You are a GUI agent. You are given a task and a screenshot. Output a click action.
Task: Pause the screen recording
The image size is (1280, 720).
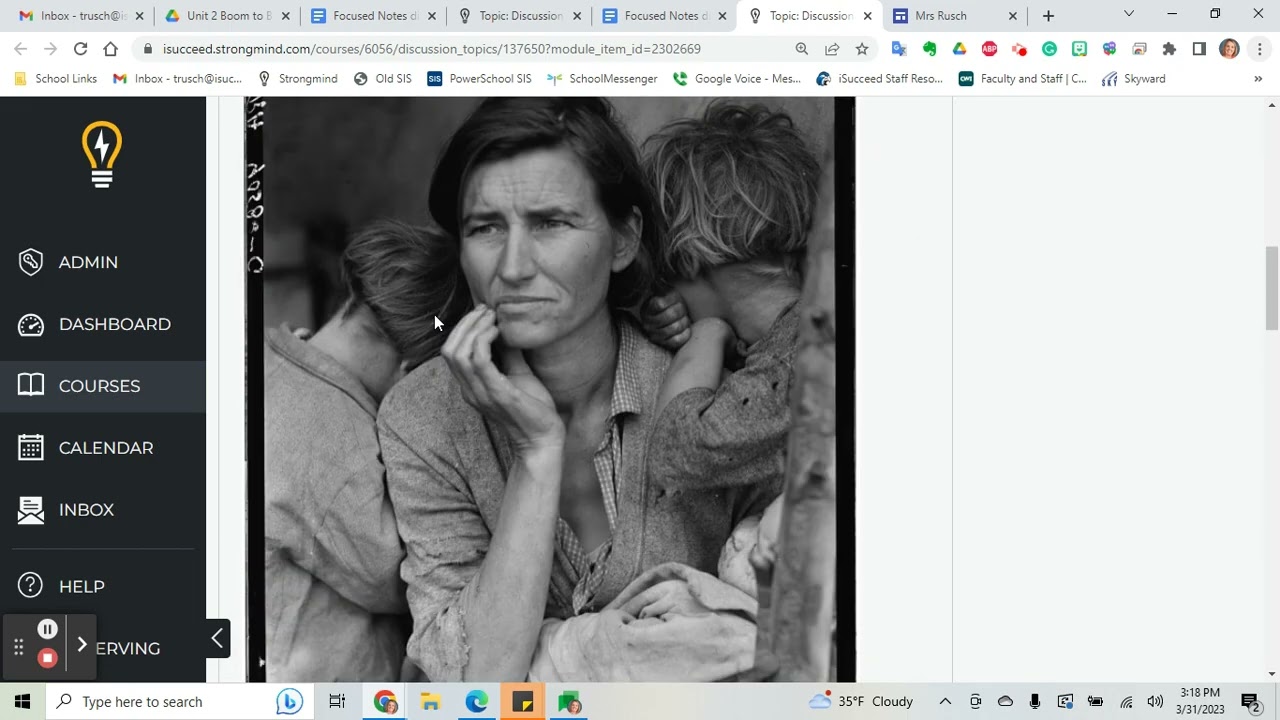[47, 629]
